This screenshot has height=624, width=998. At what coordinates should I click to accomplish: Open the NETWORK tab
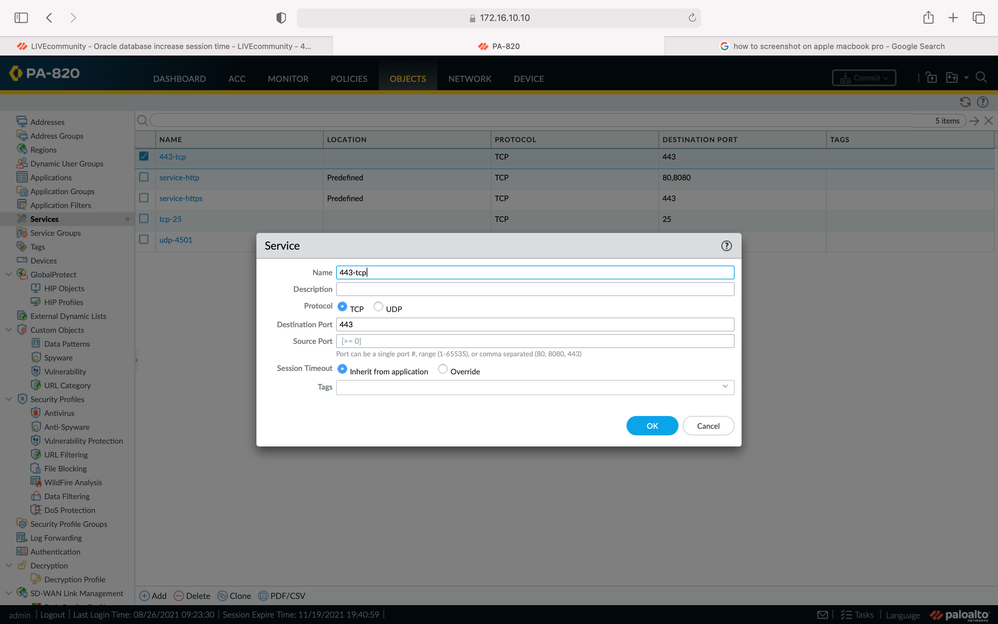point(469,79)
